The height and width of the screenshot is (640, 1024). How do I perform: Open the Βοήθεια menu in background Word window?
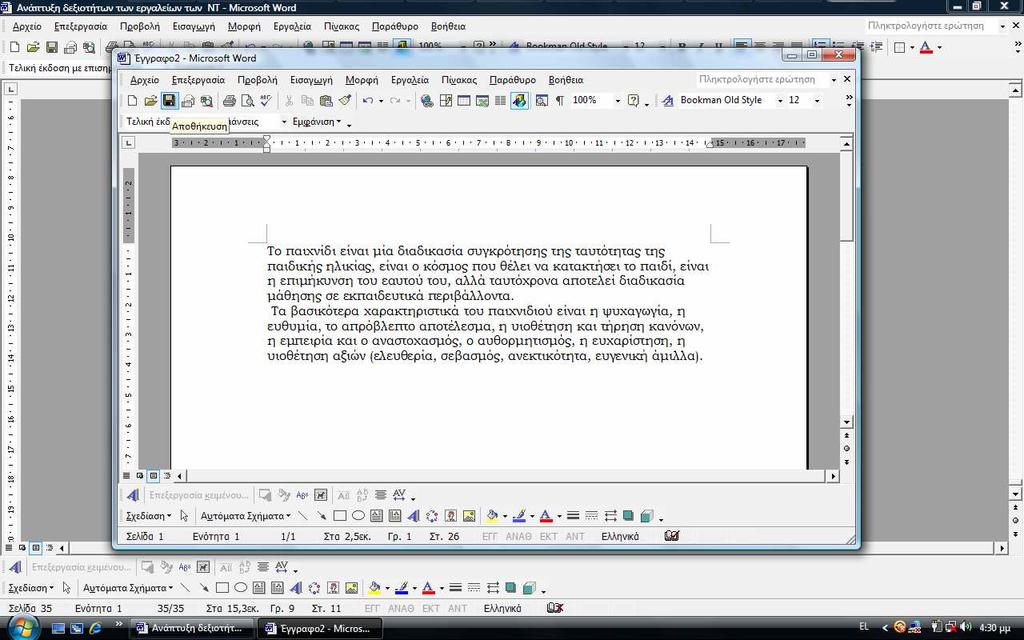tap(448, 27)
